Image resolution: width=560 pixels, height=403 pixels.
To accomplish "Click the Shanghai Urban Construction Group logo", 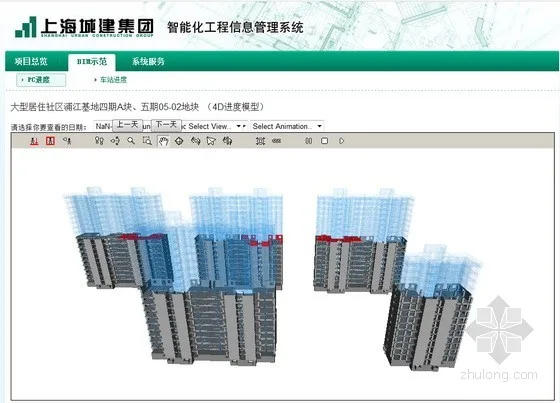I will coord(85,27).
